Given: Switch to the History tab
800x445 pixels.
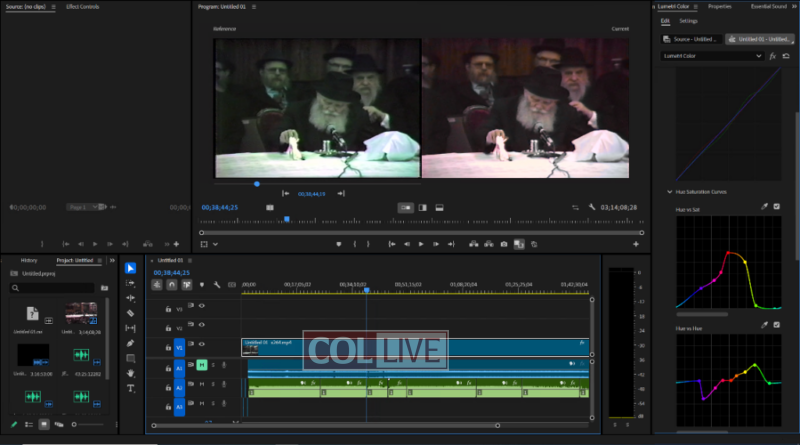Looking at the screenshot, I should click(x=29, y=261).
